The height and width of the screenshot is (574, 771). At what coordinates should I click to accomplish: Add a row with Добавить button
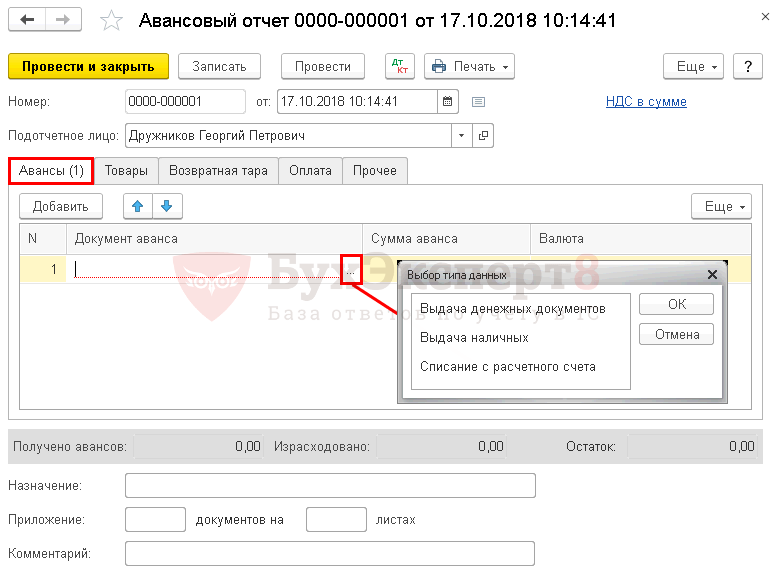61,206
